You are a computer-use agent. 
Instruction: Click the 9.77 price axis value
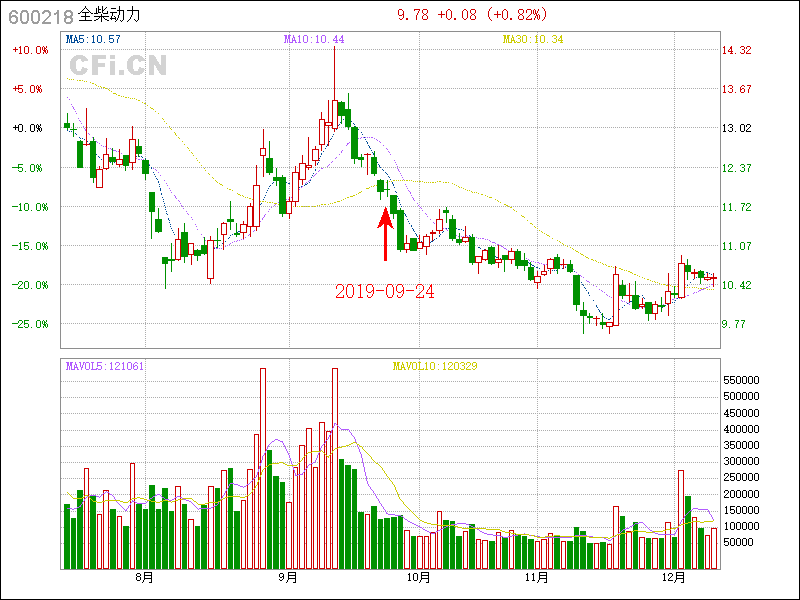pos(735,324)
